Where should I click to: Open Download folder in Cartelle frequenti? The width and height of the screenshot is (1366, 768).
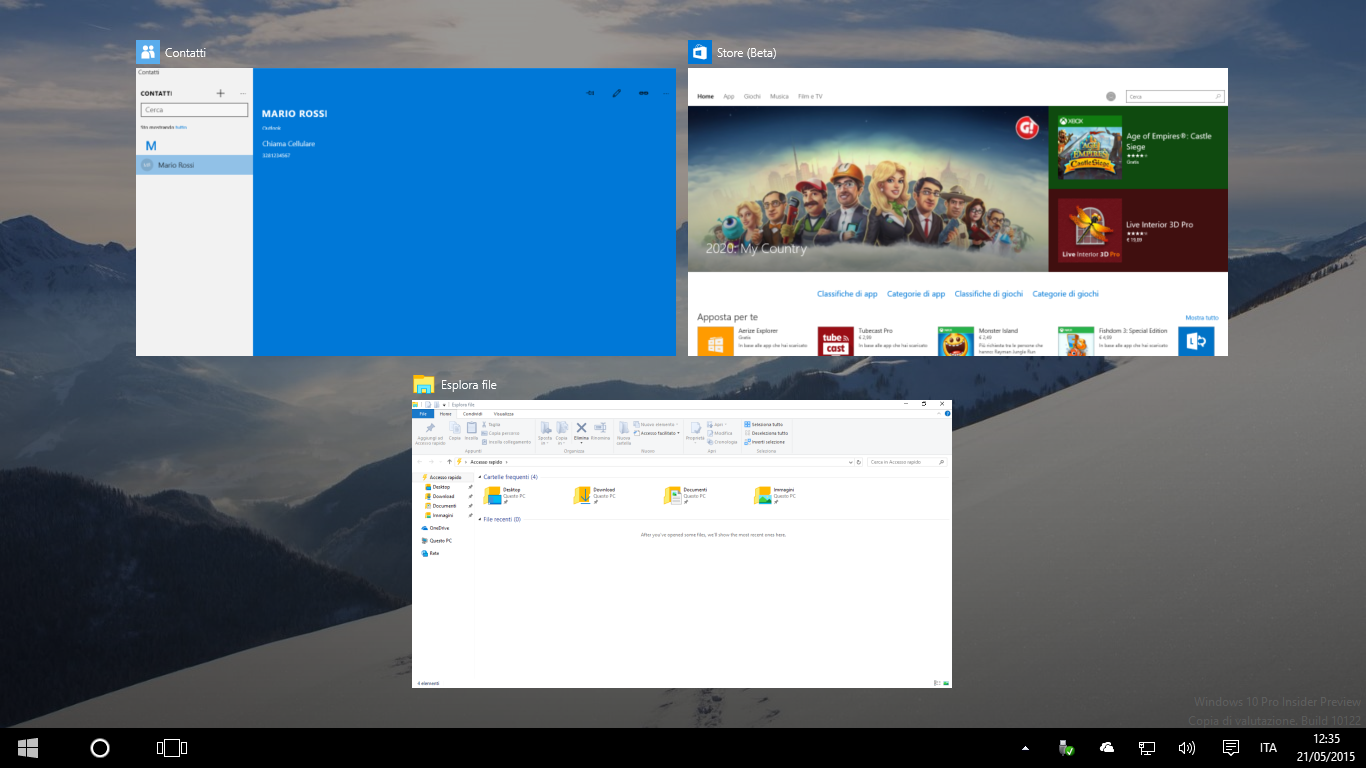(597, 495)
